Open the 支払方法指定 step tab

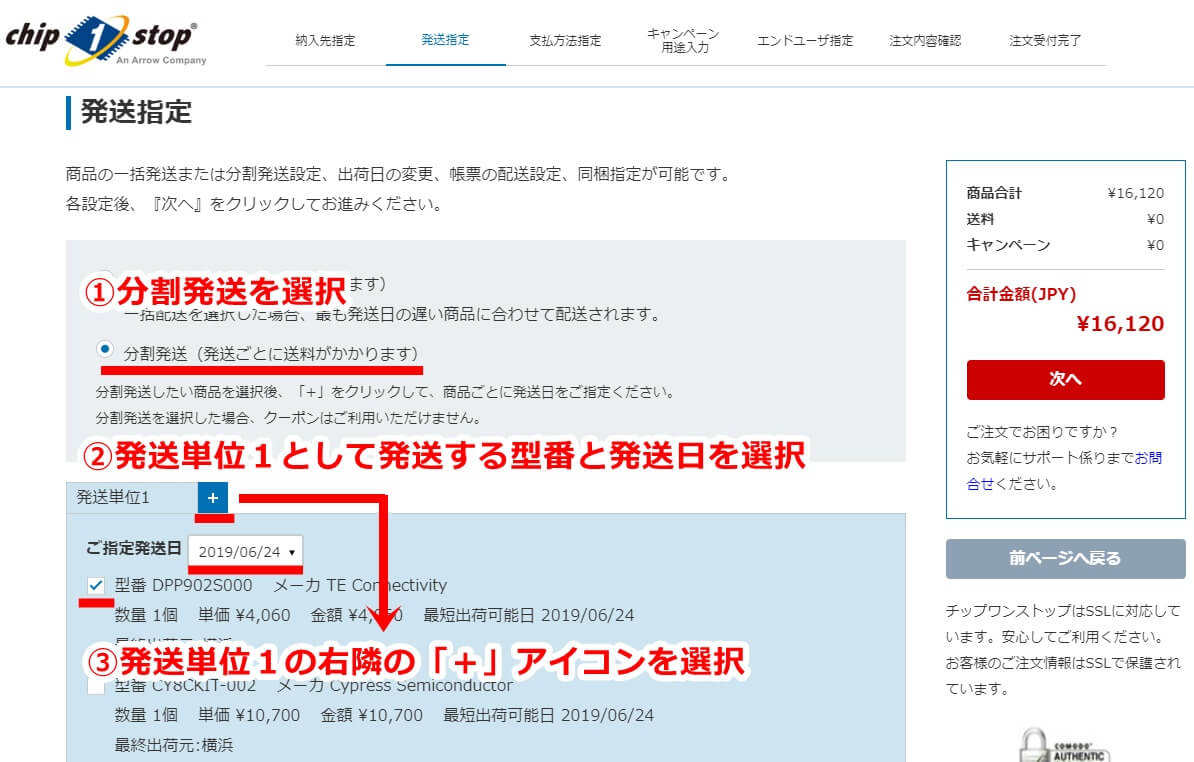565,41
